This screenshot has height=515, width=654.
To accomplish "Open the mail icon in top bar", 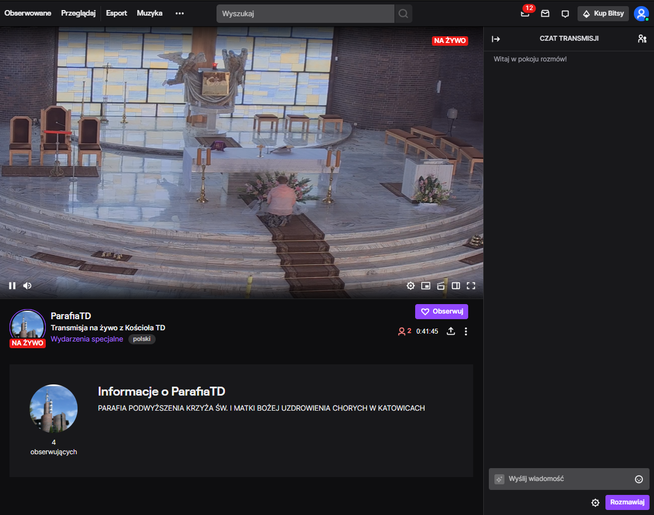I will tap(545, 14).
